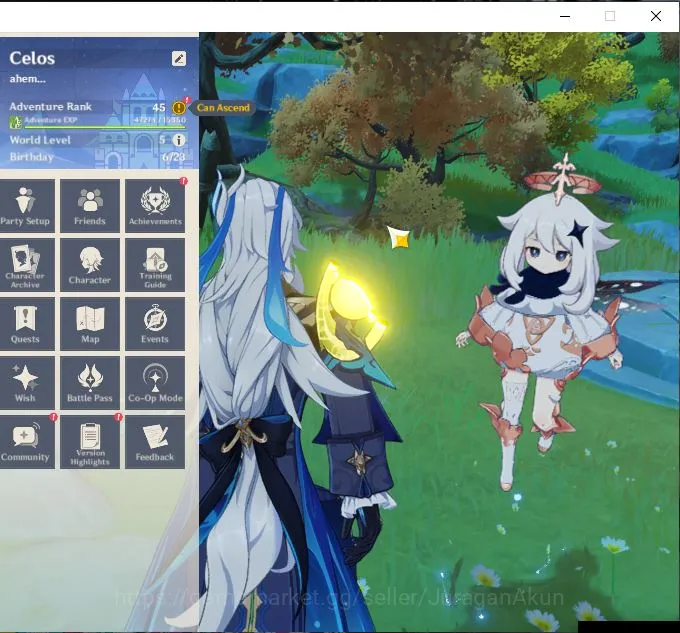Click the player name Celos
The height and width of the screenshot is (633, 680).
32,59
